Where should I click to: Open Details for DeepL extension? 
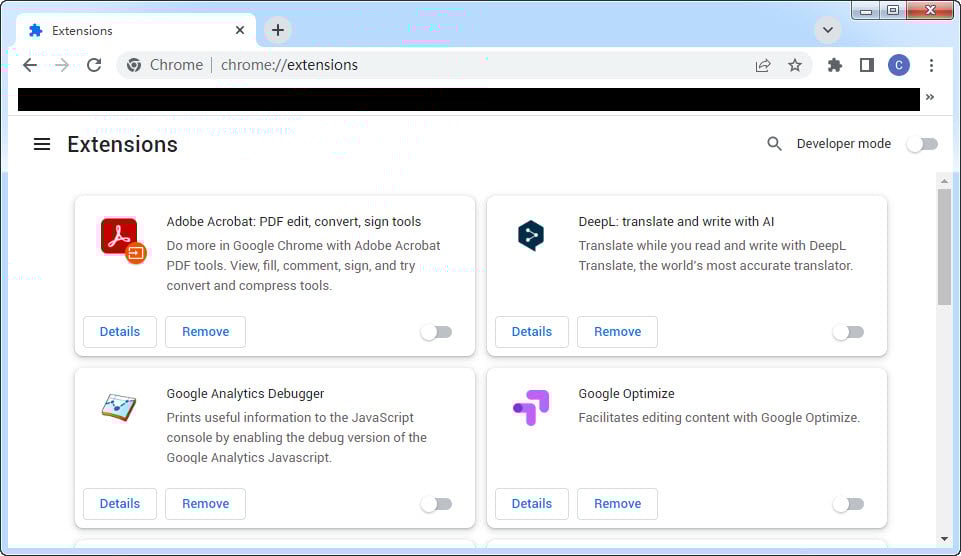(x=531, y=332)
